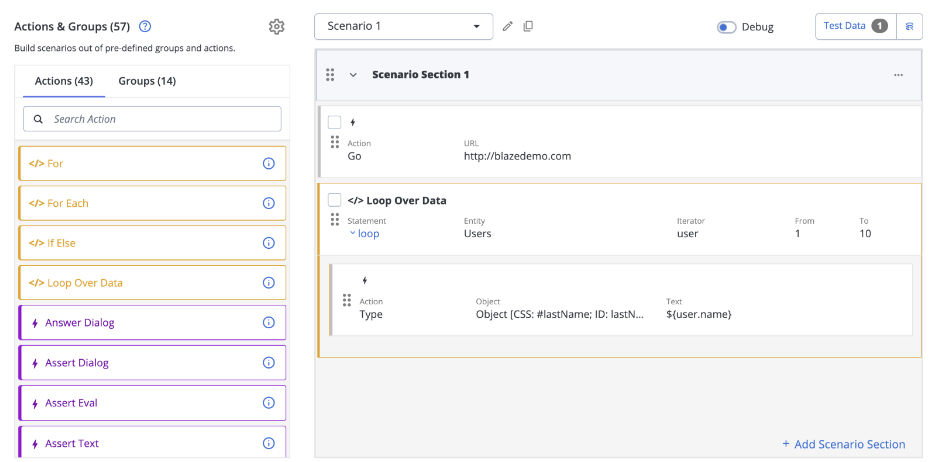
Task: Click the To value 10
Action: click(865, 233)
